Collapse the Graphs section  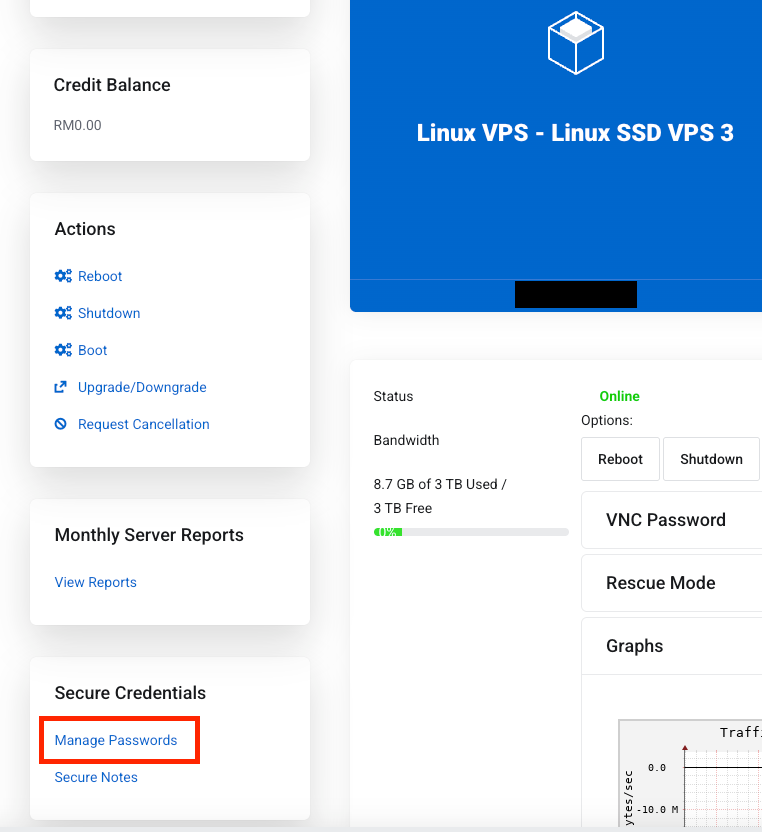[x=672, y=646]
